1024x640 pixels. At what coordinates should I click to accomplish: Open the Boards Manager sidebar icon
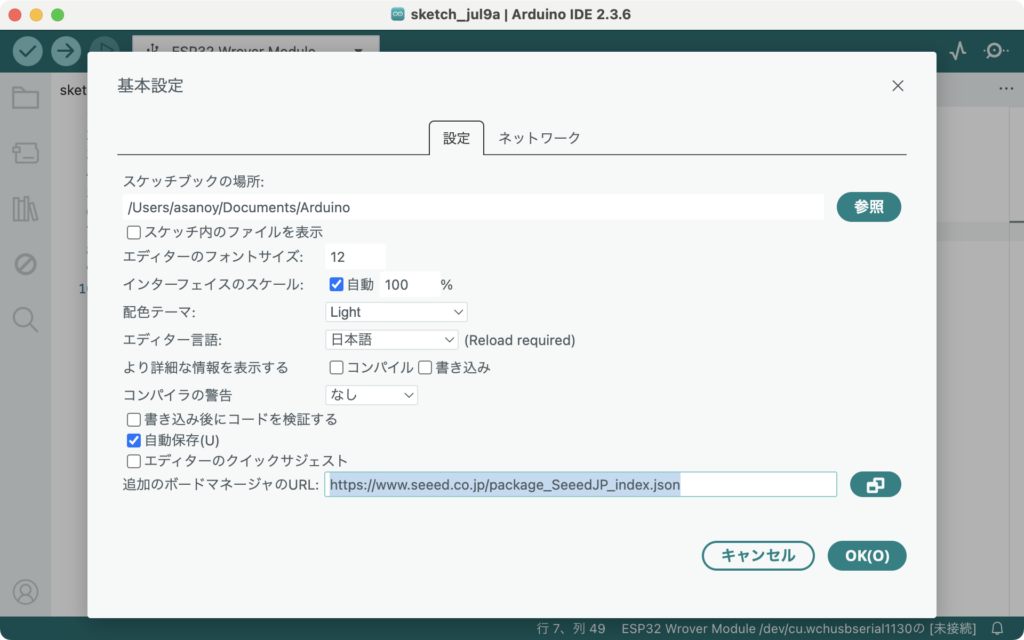coord(25,153)
